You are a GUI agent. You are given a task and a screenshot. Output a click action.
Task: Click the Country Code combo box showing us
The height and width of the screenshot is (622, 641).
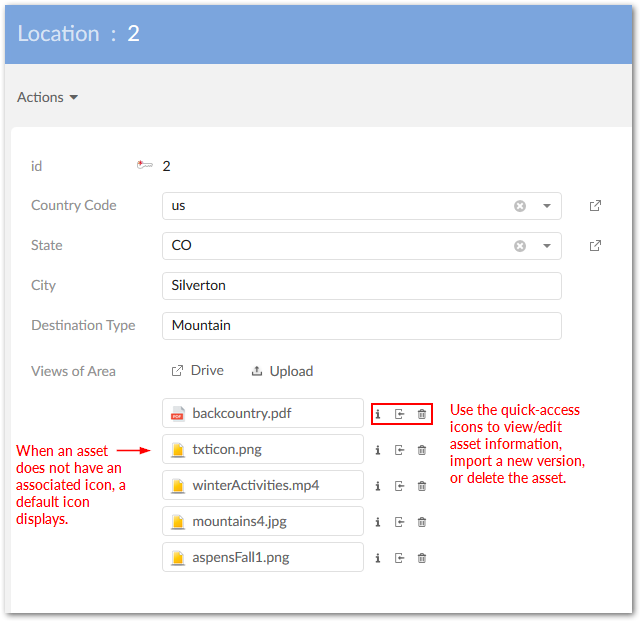point(361,206)
